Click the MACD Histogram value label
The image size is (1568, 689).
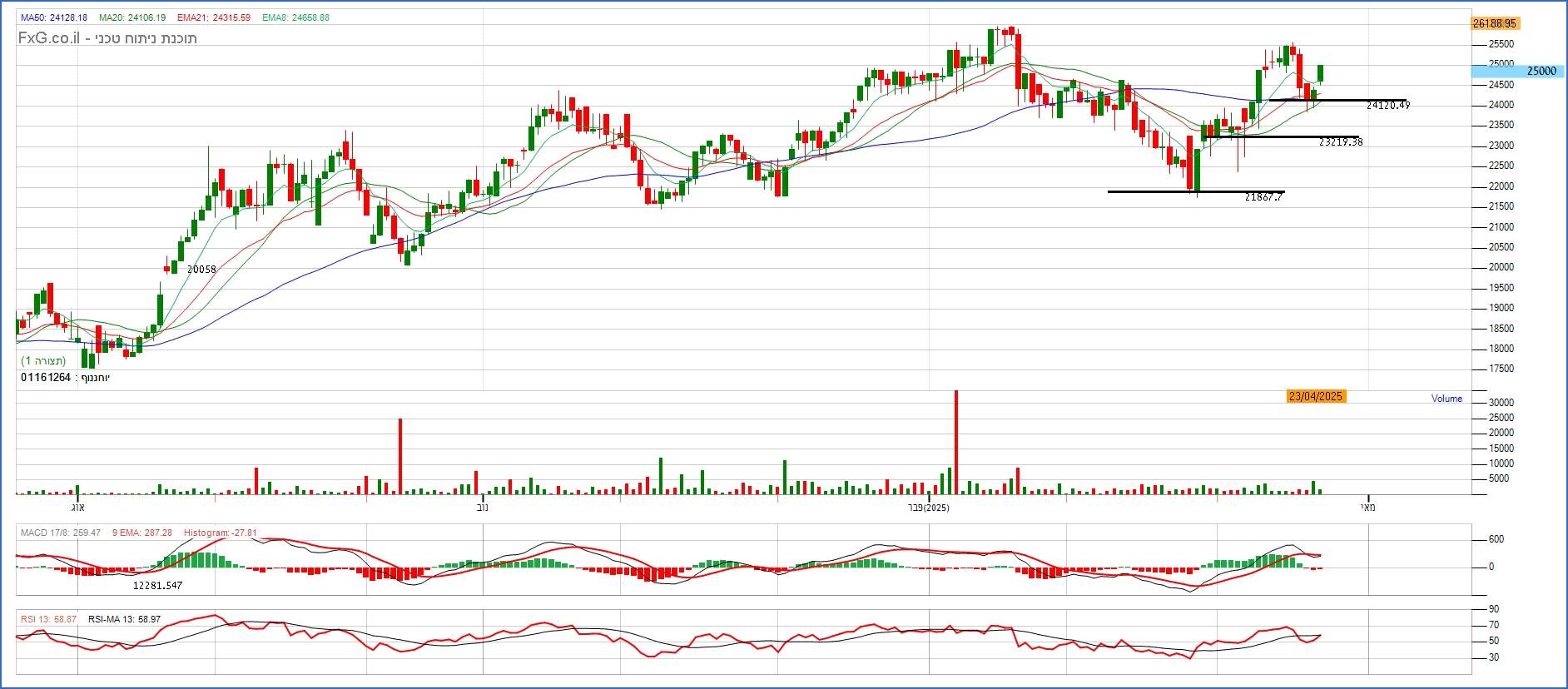pyautogui.click(x=220, y=533)
